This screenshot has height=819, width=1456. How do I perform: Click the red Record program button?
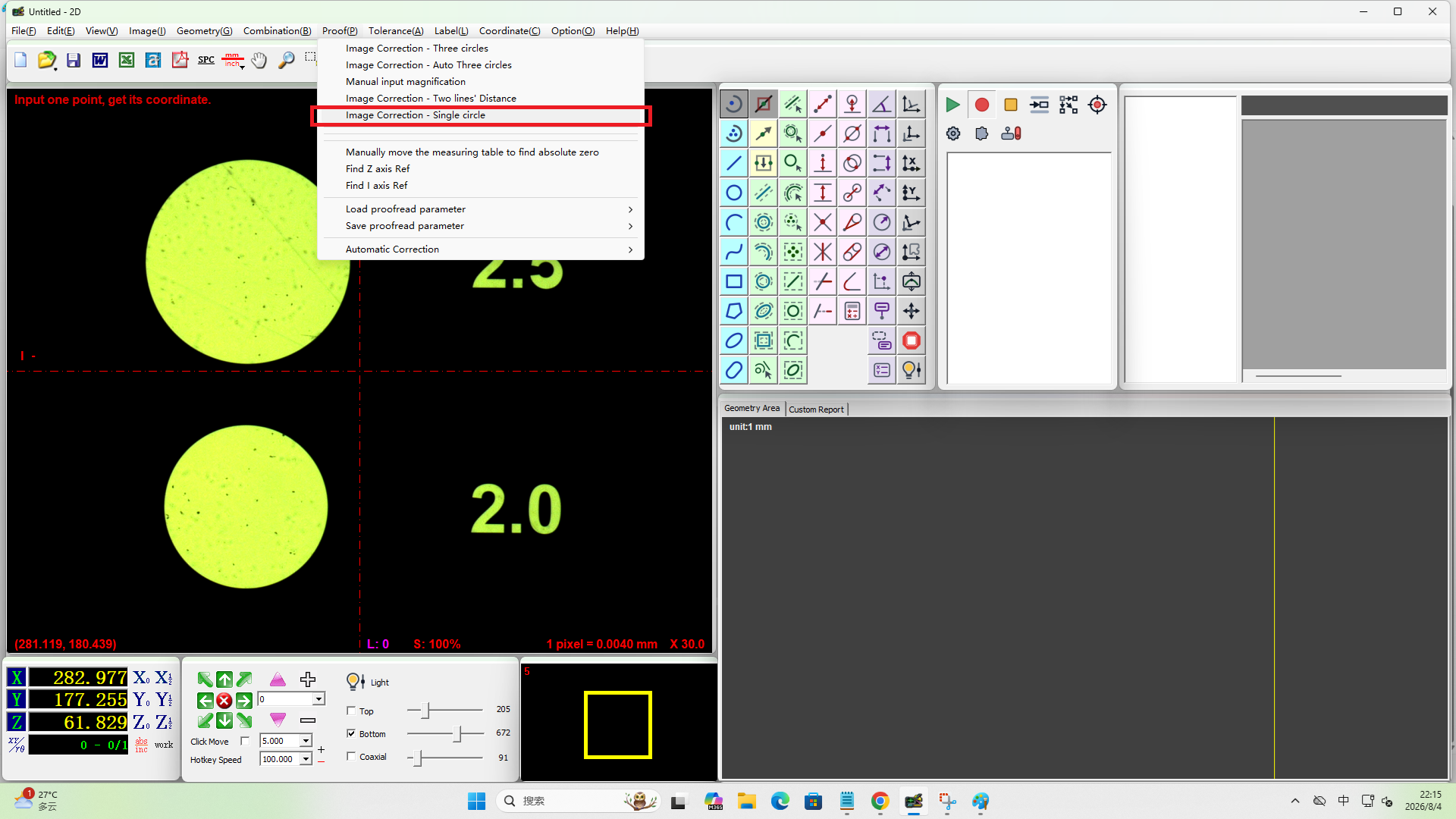[981, 105]
